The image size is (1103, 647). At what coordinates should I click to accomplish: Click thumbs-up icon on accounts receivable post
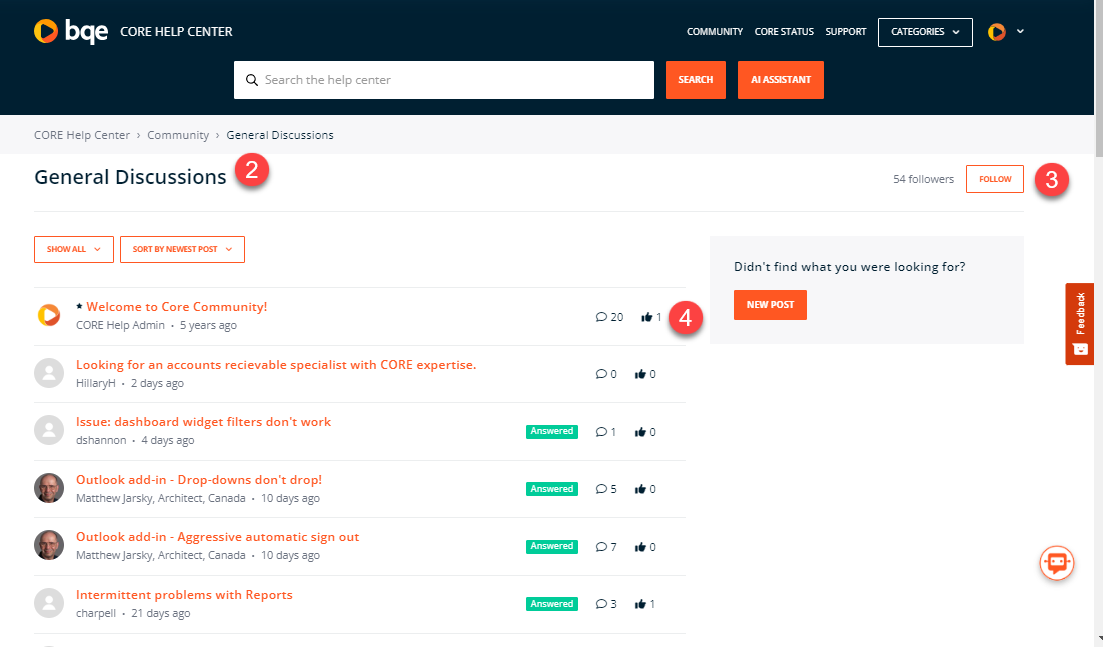[640, 374]
